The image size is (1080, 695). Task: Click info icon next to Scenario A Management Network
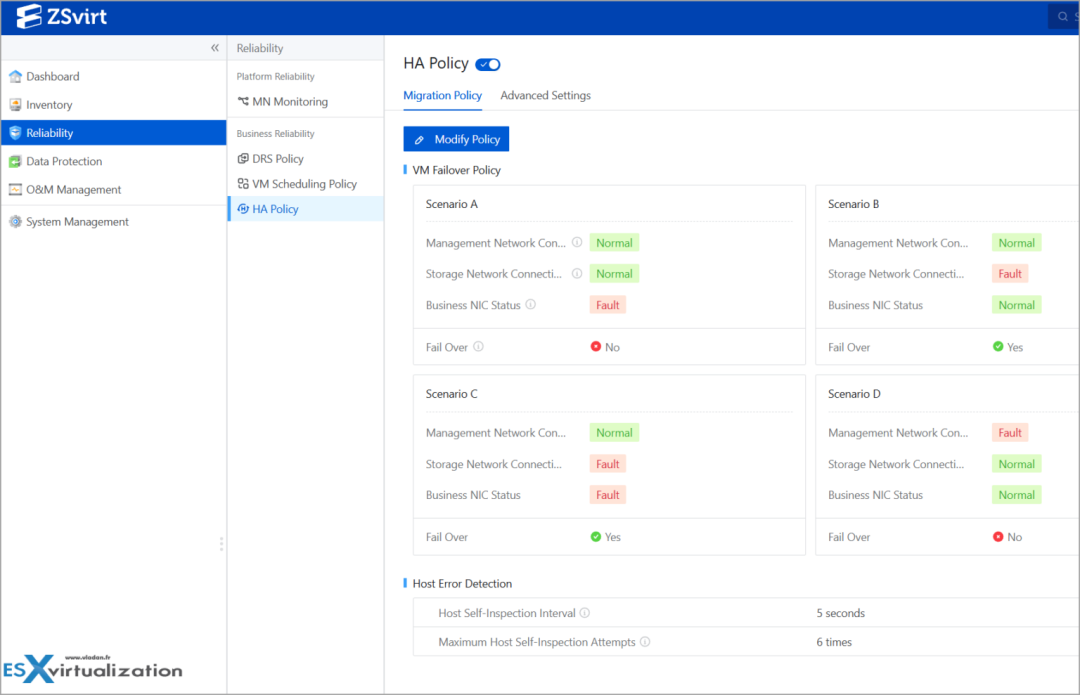[577, 242]
